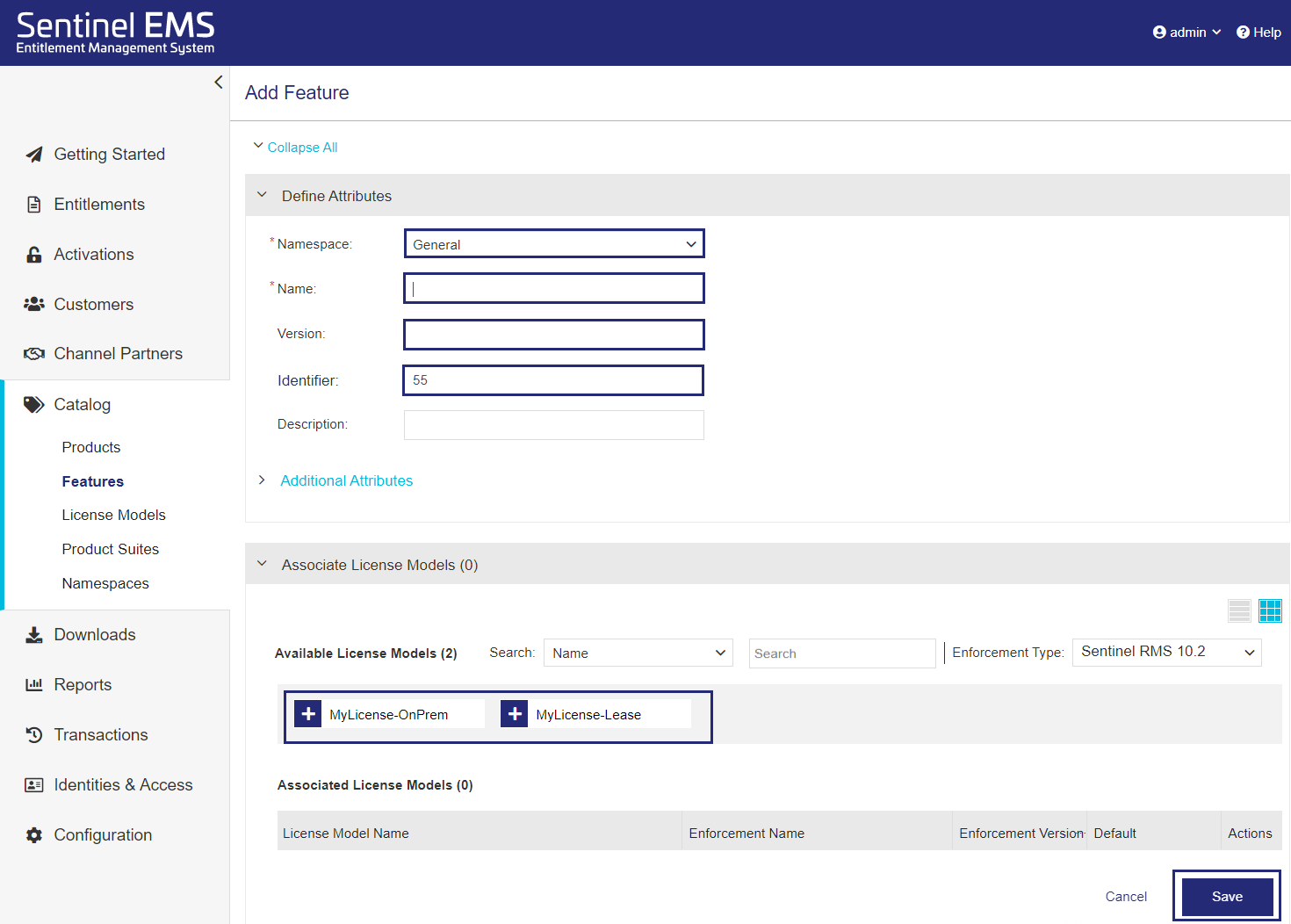Click the Transactions clock icon
The width and height of the screenshot is (1291, 924).
coord(33,734)
